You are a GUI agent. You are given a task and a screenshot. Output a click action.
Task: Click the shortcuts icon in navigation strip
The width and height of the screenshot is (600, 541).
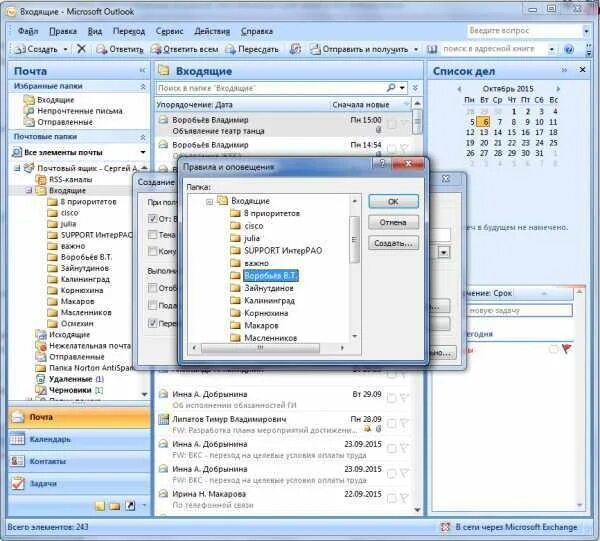(x=130, y=506)
